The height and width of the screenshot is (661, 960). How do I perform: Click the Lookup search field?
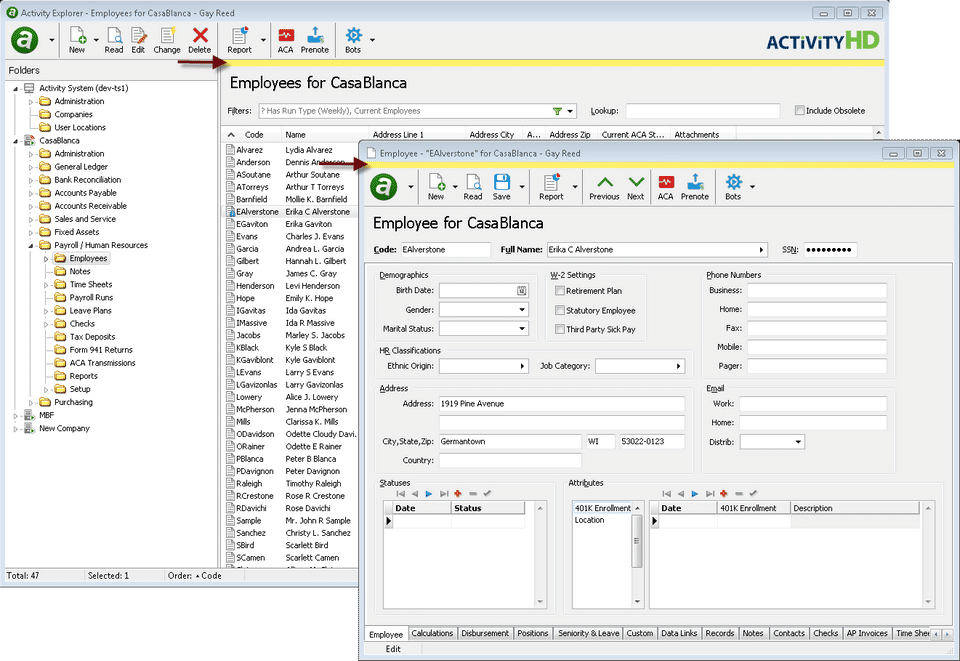coord(702,111)
